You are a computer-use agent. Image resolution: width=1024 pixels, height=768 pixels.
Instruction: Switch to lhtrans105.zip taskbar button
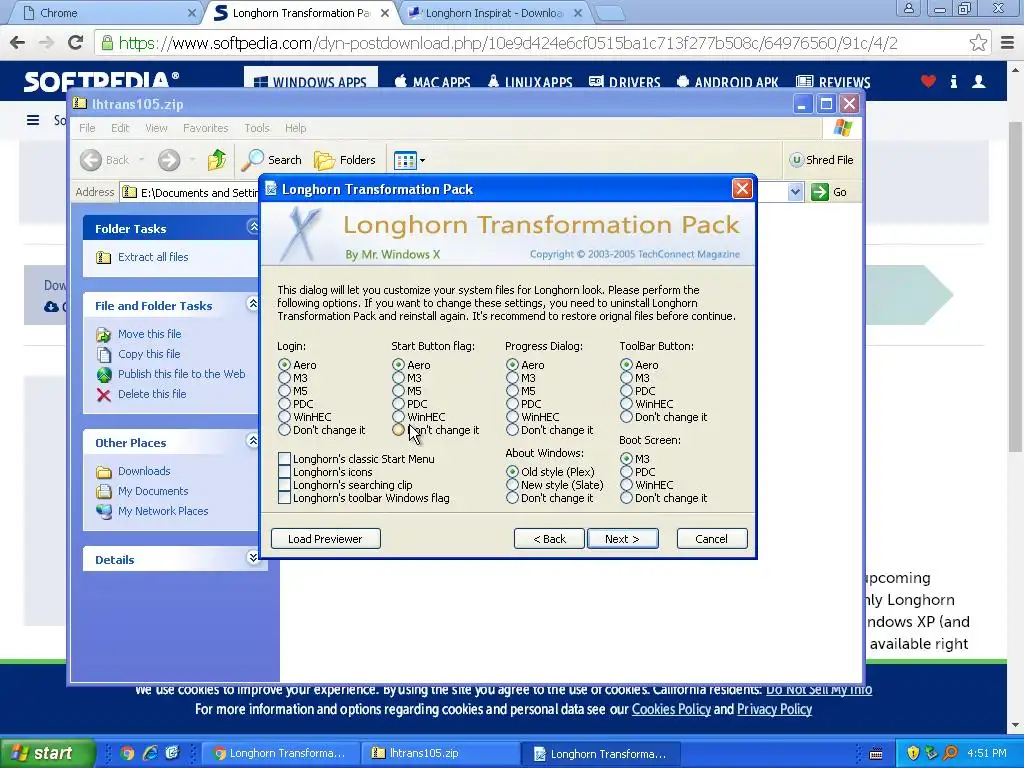point(443,753)
